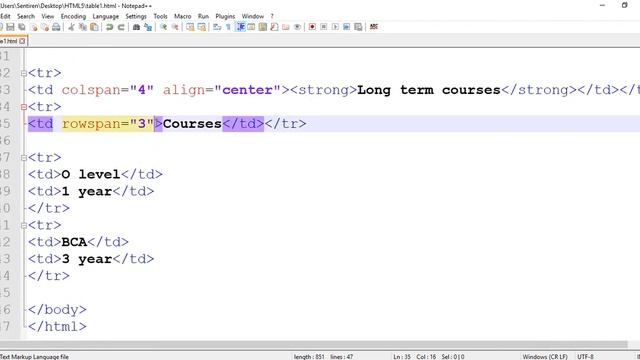The height and width of the screenshot is (360, 640).
Task: Open the Run menu
Action: (x=203, y=16)
